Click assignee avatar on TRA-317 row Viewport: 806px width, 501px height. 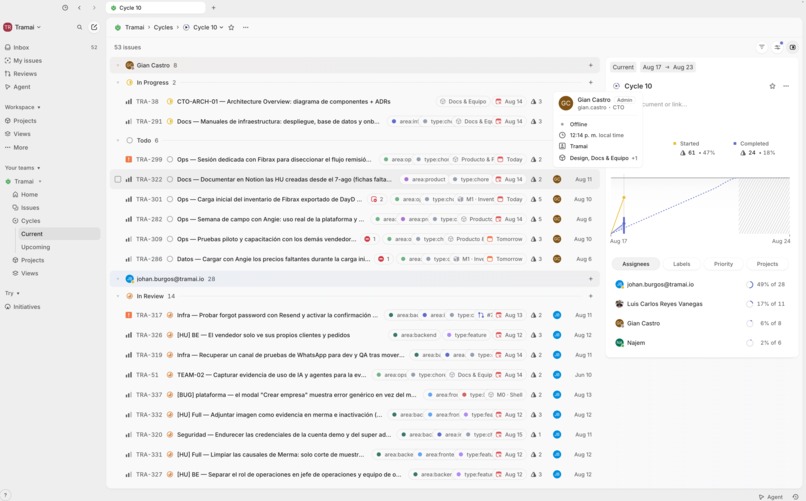coord(557,315)
